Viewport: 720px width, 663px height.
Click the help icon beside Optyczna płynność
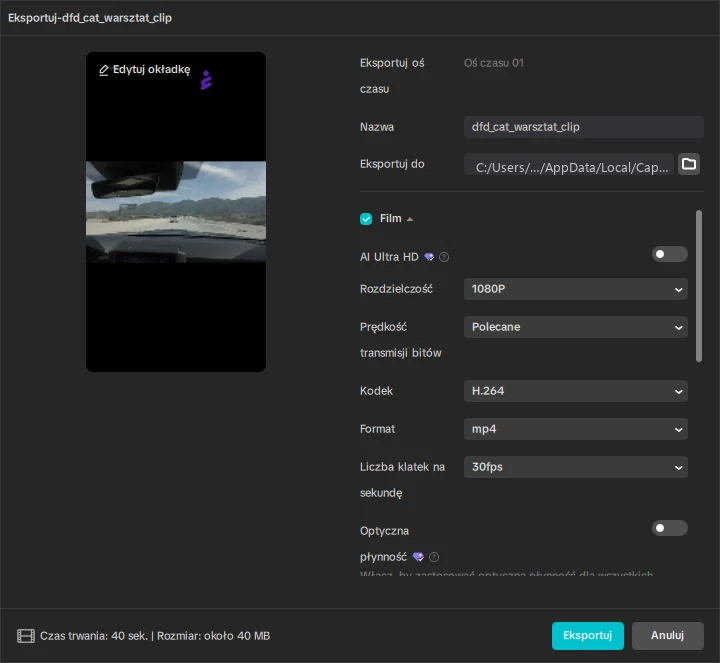point(433,557)
